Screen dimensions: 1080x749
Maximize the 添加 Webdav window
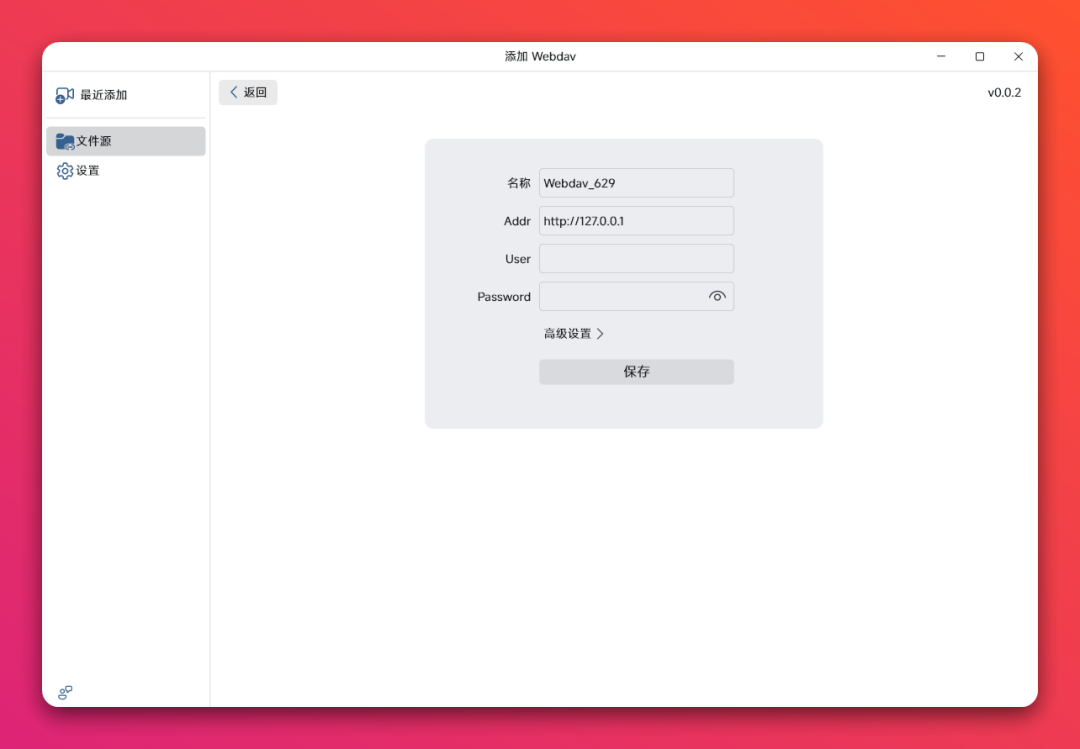pyautogui.click(x=980, y=57)
